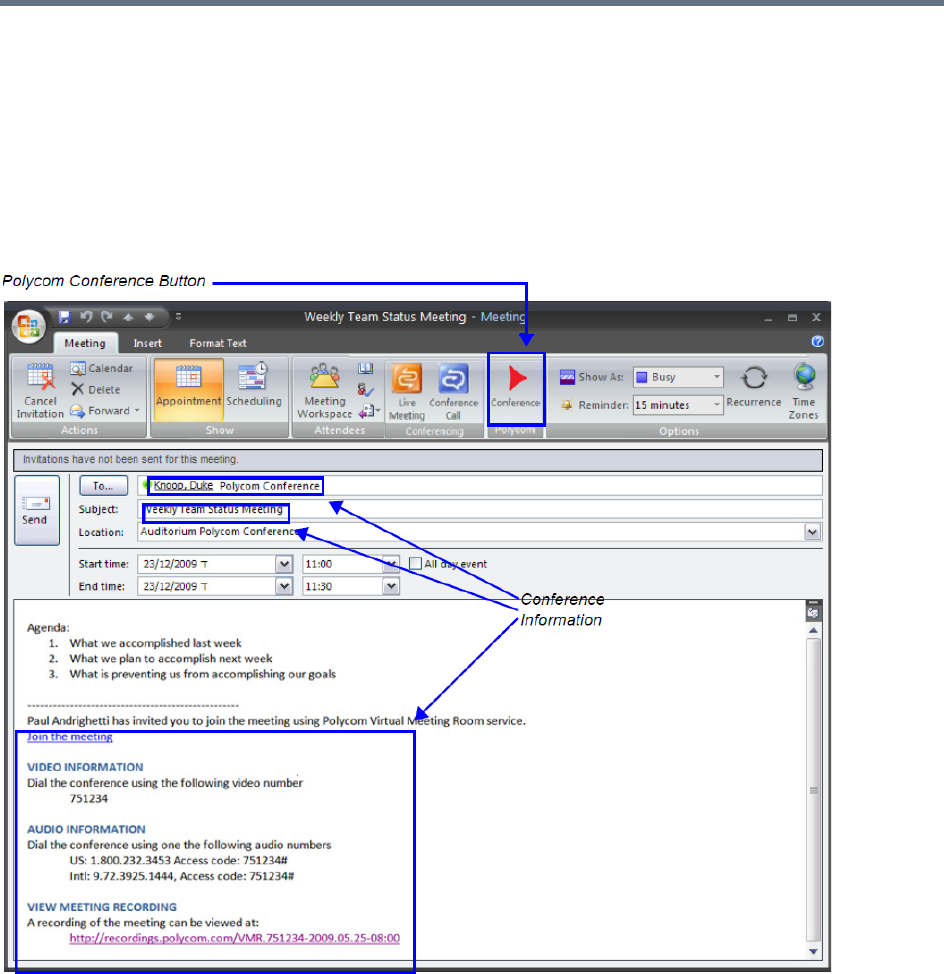Image resolution: width=944 pixels, height=974 pixels.
Task: Forward this meeting
Action: point(100,411)
